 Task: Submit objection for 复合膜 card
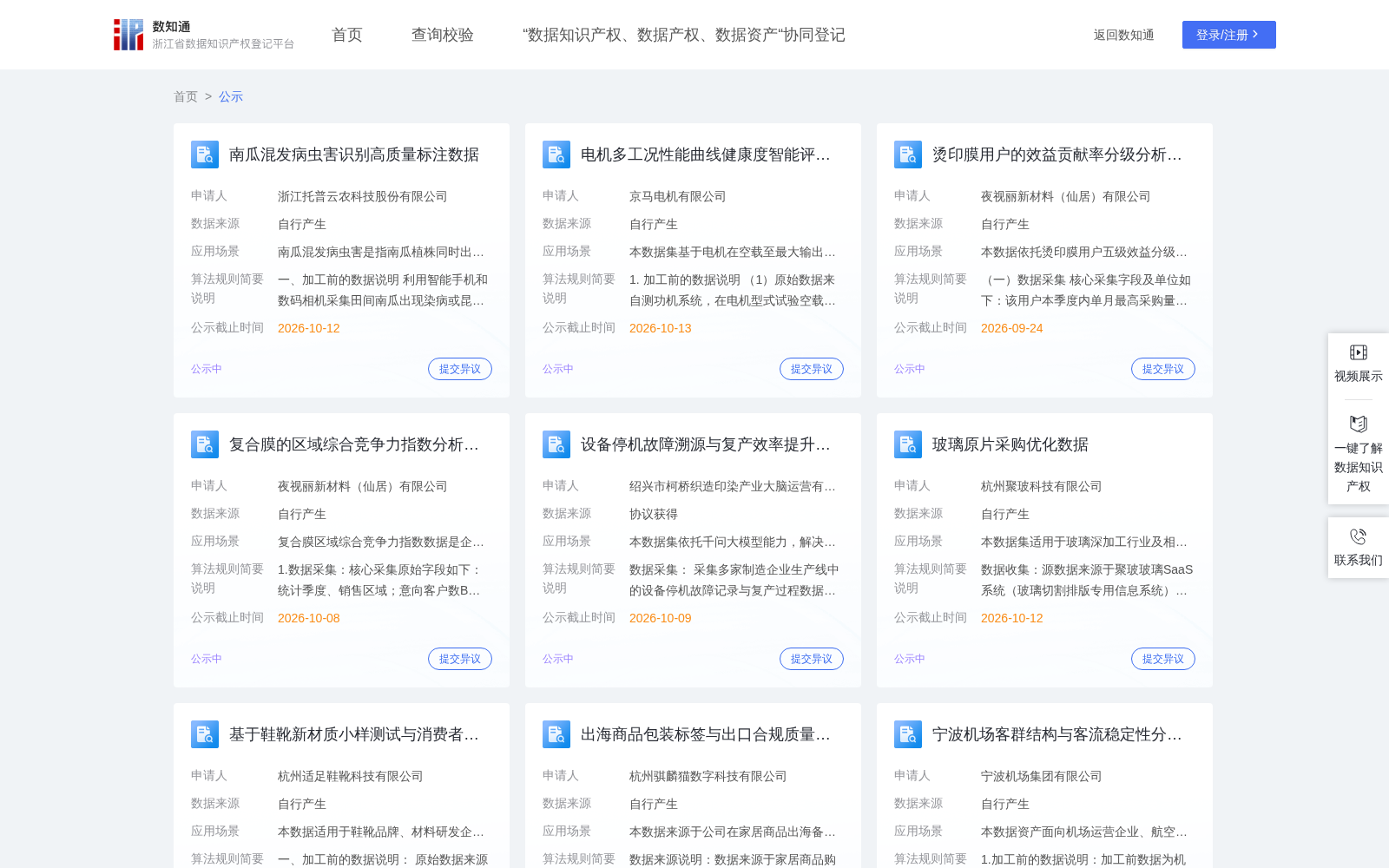point(460,659)
